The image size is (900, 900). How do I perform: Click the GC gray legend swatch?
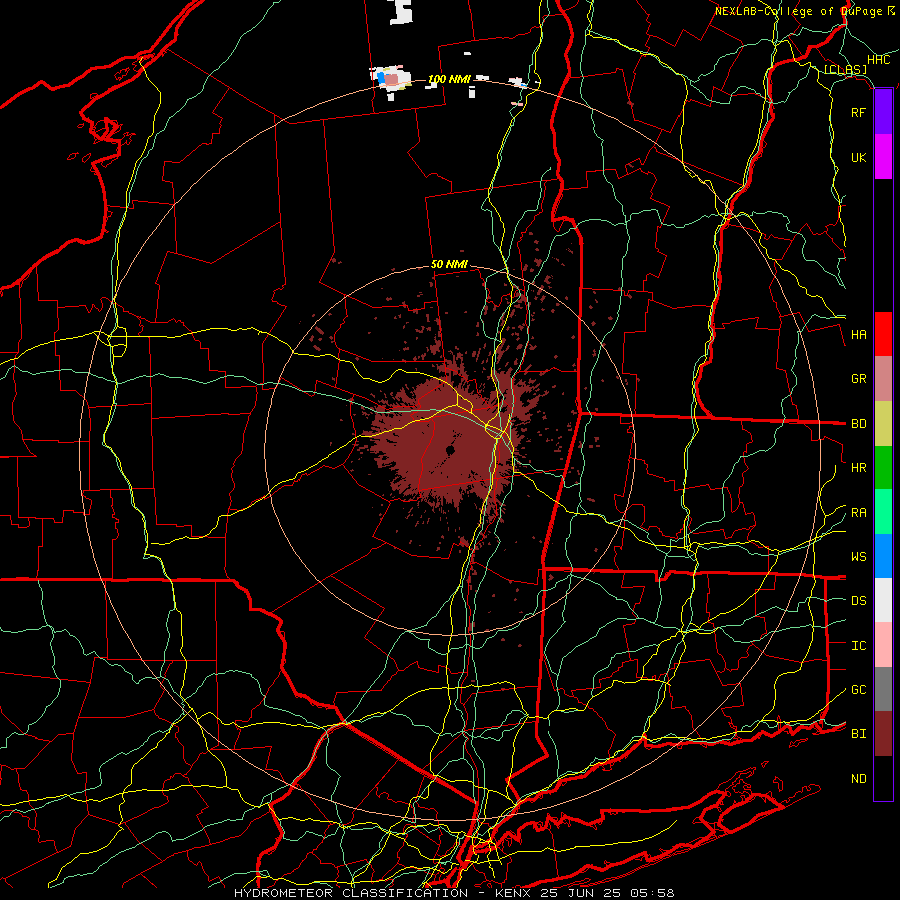coord(883,689)
